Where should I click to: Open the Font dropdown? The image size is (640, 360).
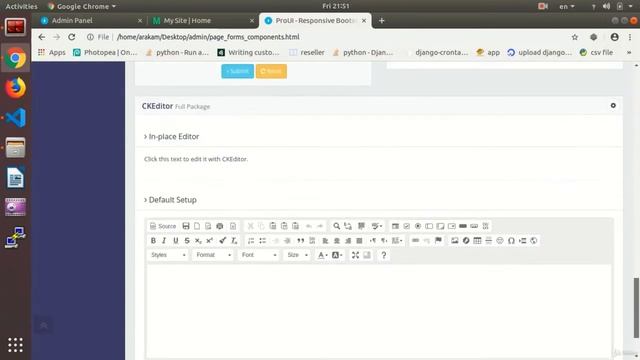click(259, 255)
